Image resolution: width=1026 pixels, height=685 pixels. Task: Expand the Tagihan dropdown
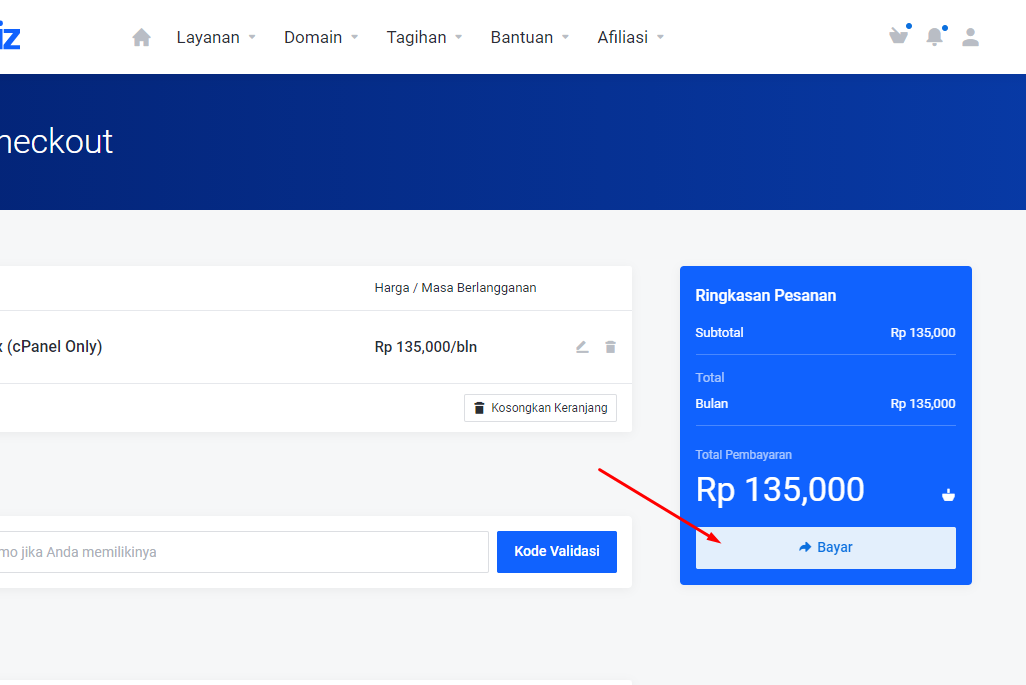pyautogui.click(x=424, y=37)
